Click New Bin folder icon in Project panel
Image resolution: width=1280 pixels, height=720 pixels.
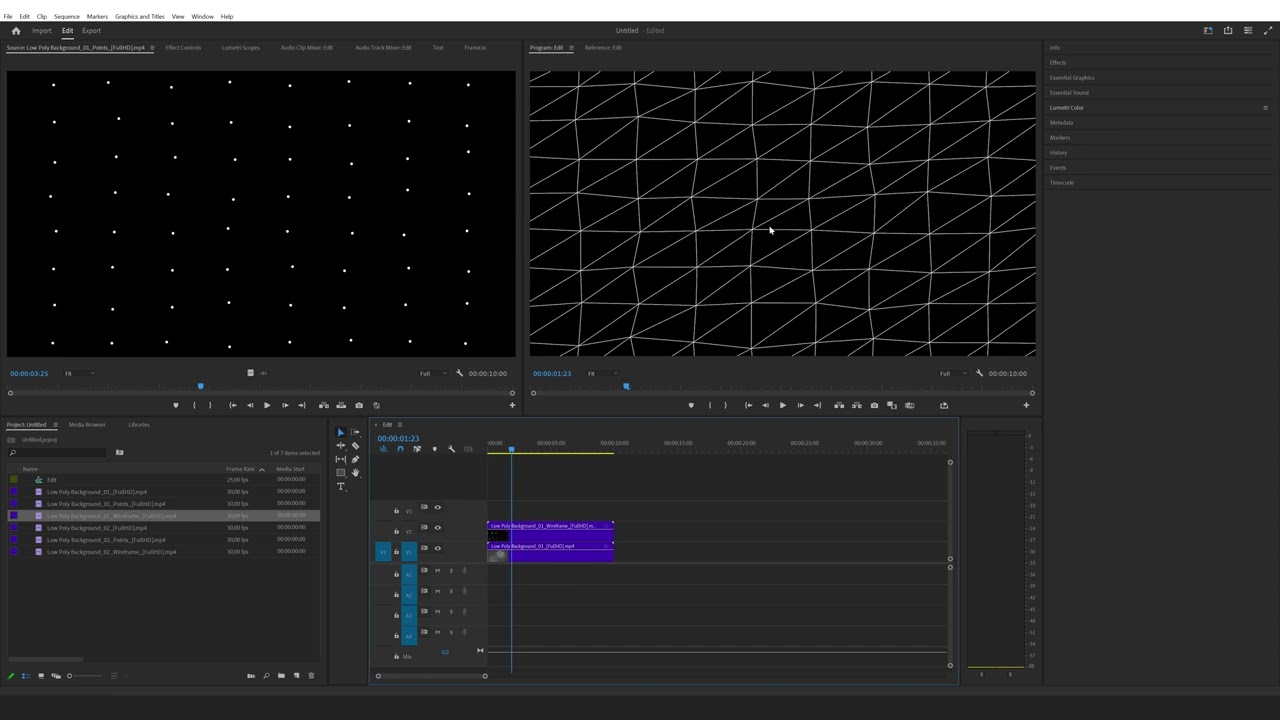pos(281,676)
